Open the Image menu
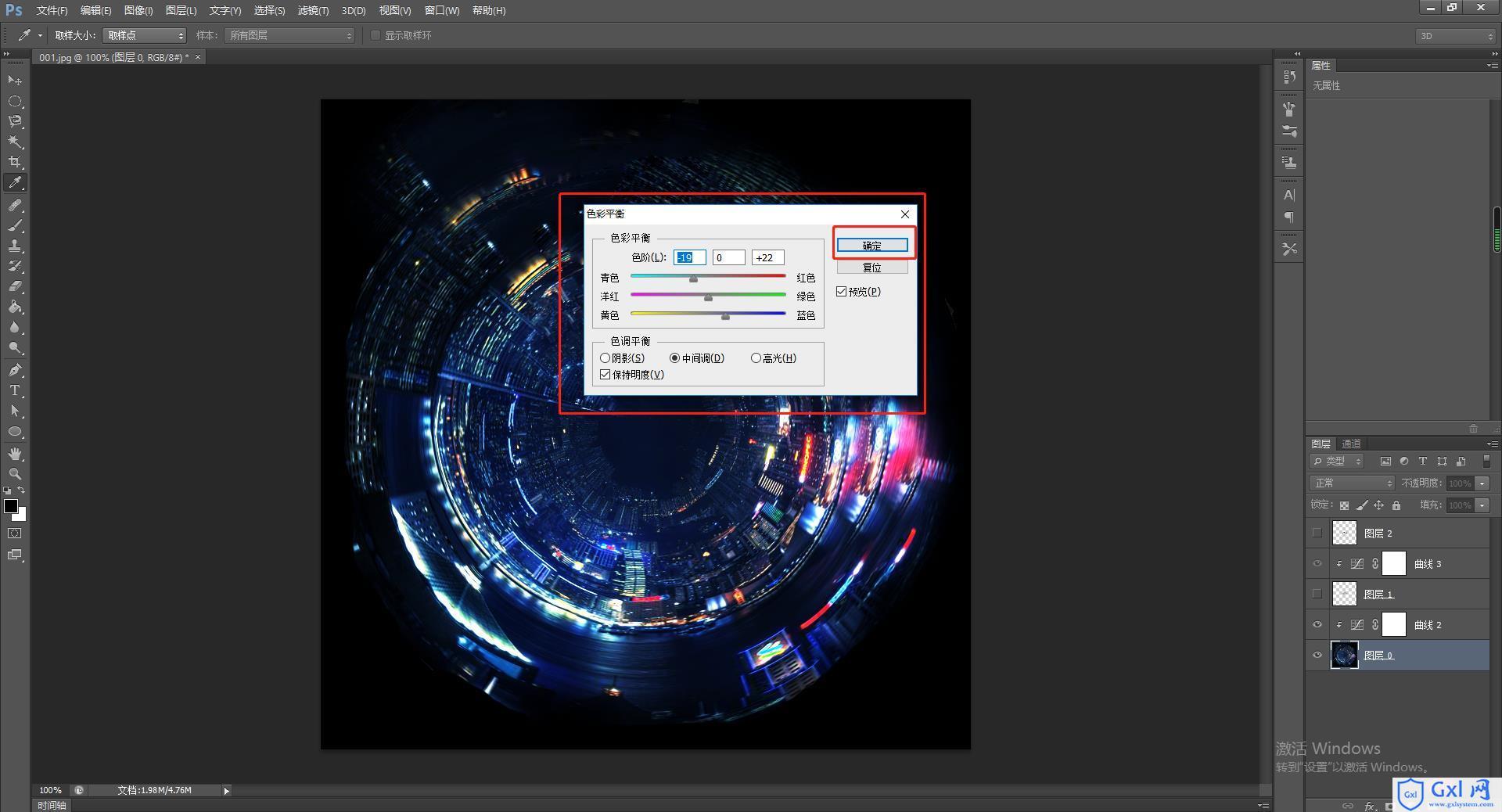 point(138,10)
